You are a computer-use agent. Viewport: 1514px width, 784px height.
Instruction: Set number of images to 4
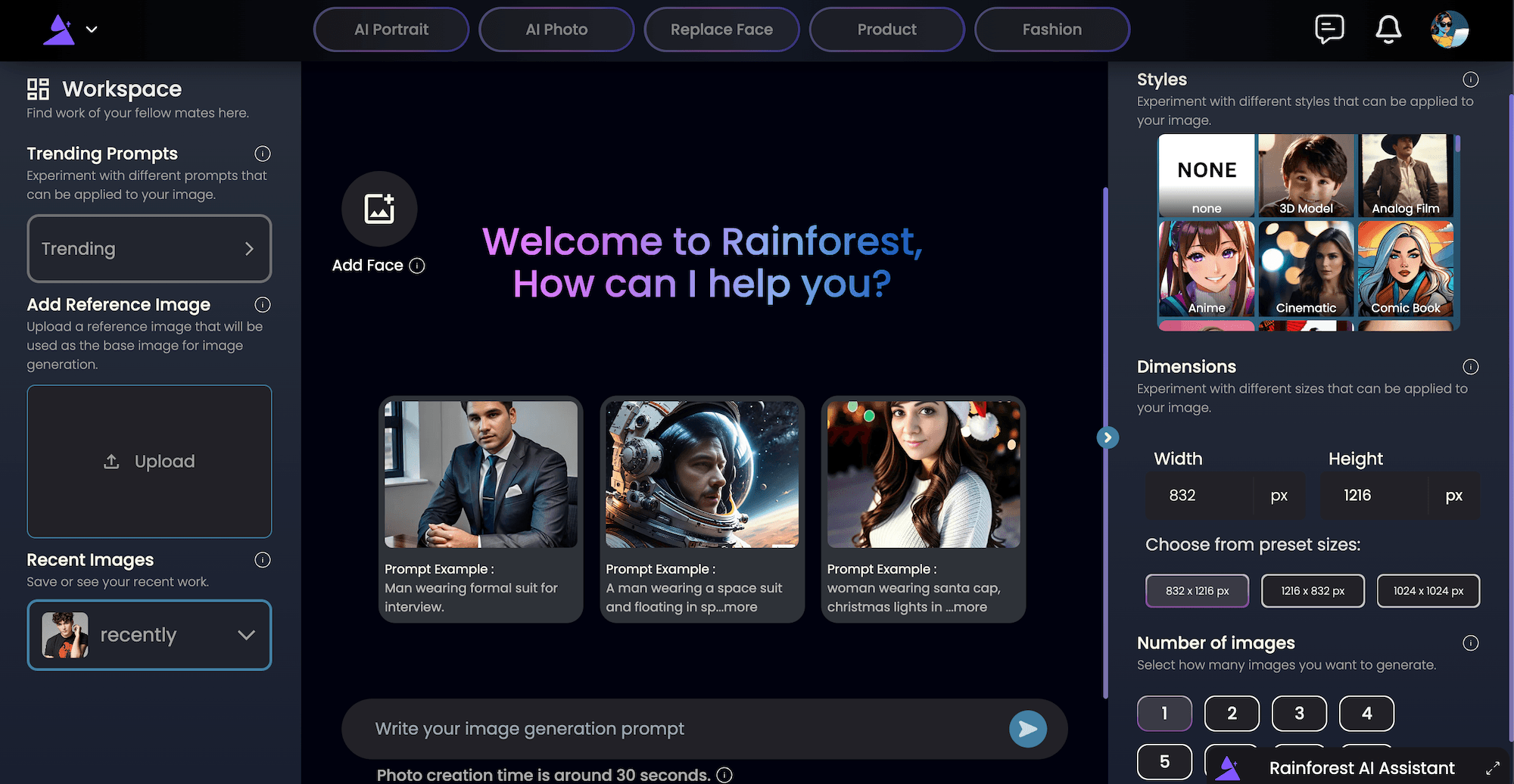[x=1366, y=714]
